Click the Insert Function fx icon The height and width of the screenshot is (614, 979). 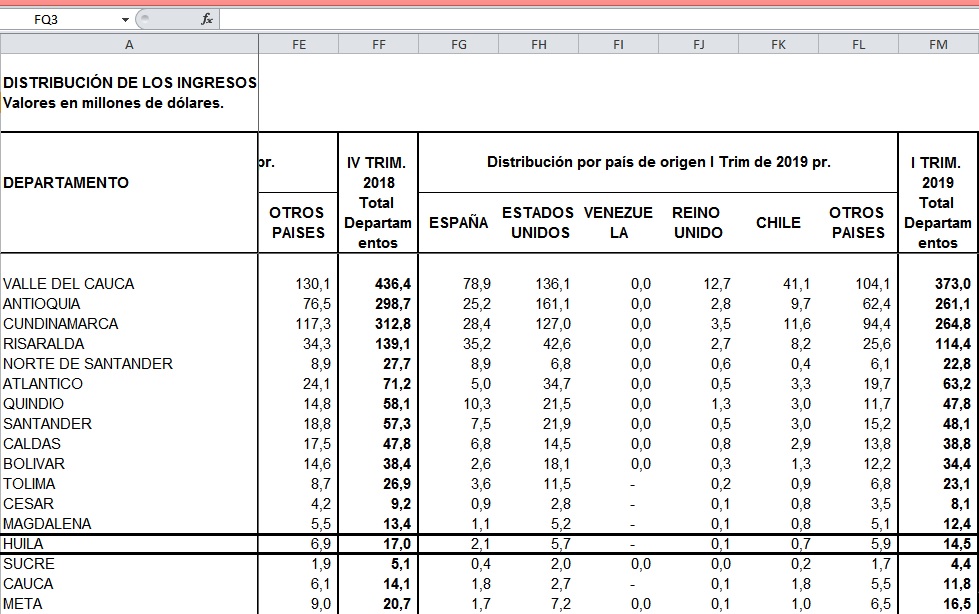click(207, 19)
